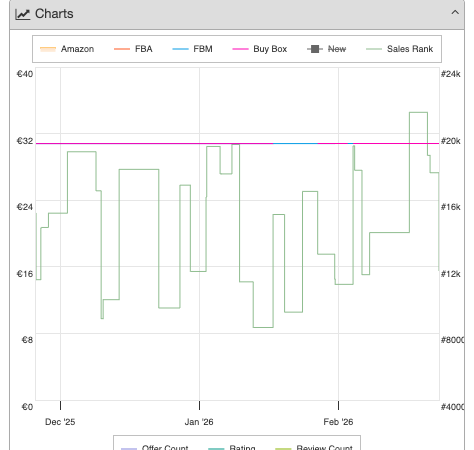Click the #12k rank axis label
474x450 pixels.
pos(451,274)
